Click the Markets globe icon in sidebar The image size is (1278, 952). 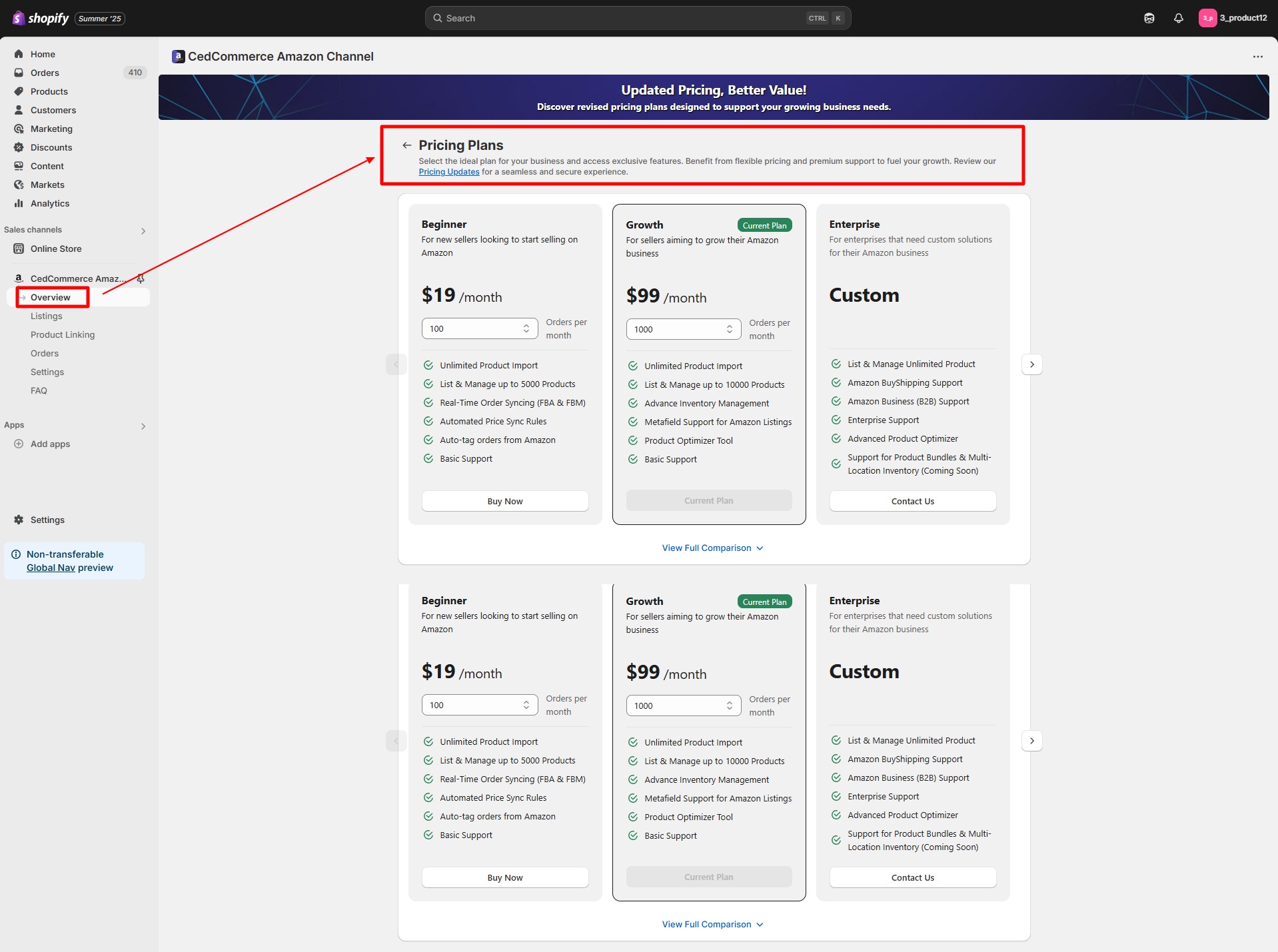click(19, 185)
